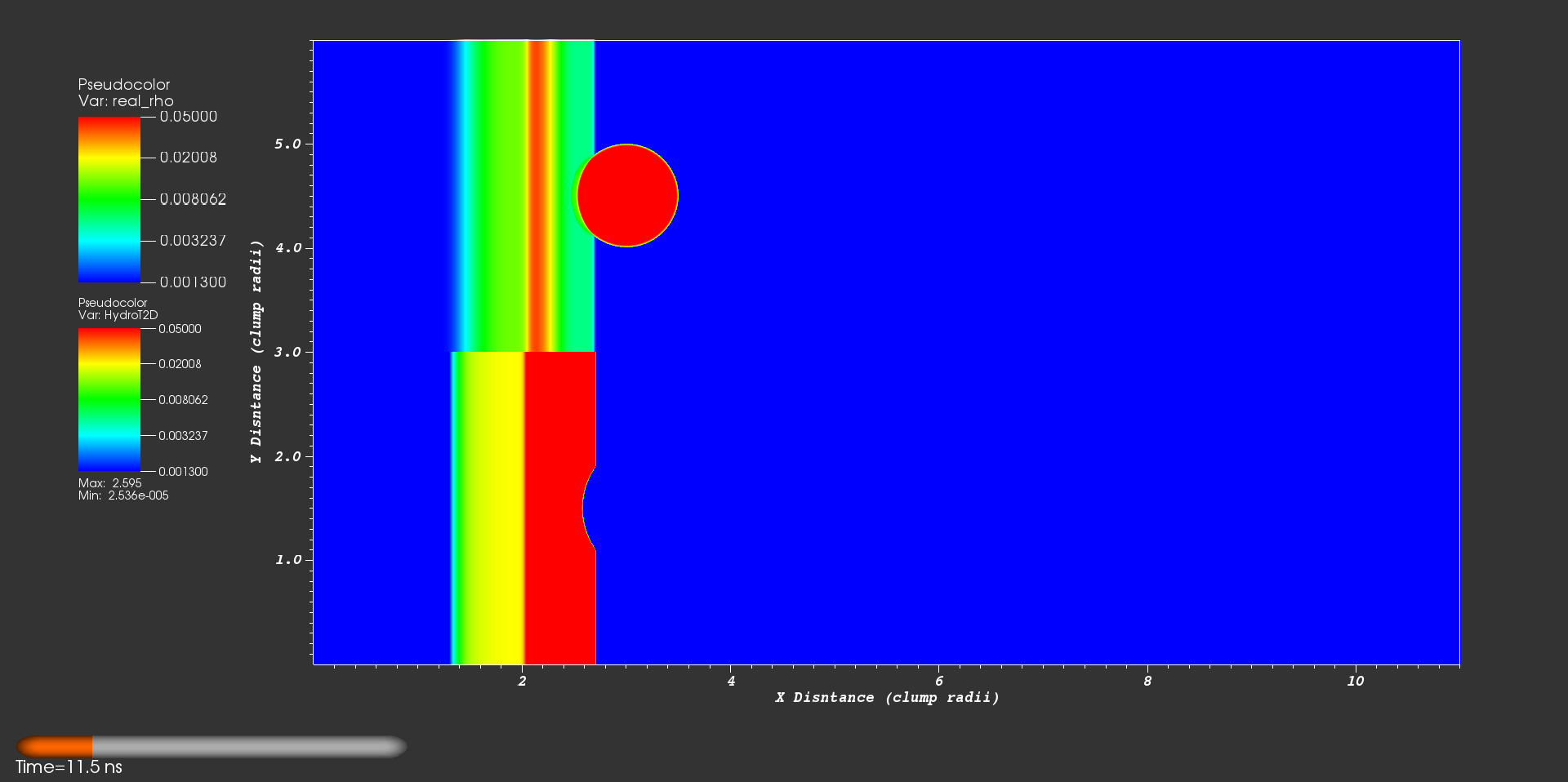Click the y-axis tick label '5.0'
1568x782 pixels.
click(x=288, y=144)
